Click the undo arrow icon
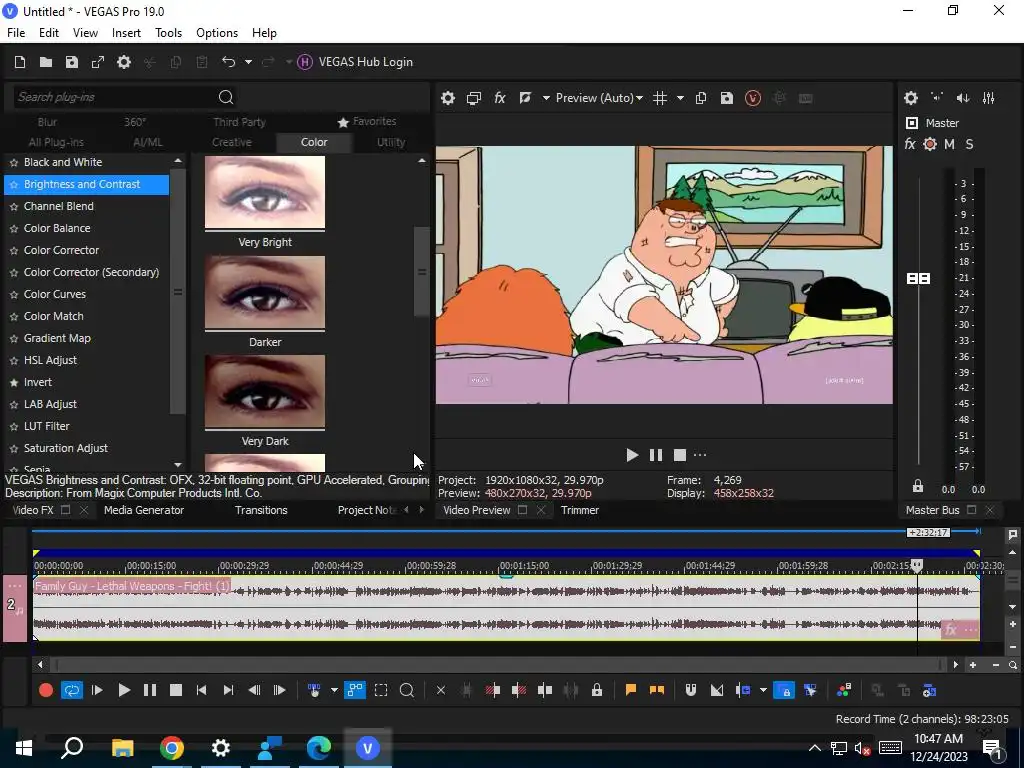This screenshot has width=1024, height=768. pos(228,61)
